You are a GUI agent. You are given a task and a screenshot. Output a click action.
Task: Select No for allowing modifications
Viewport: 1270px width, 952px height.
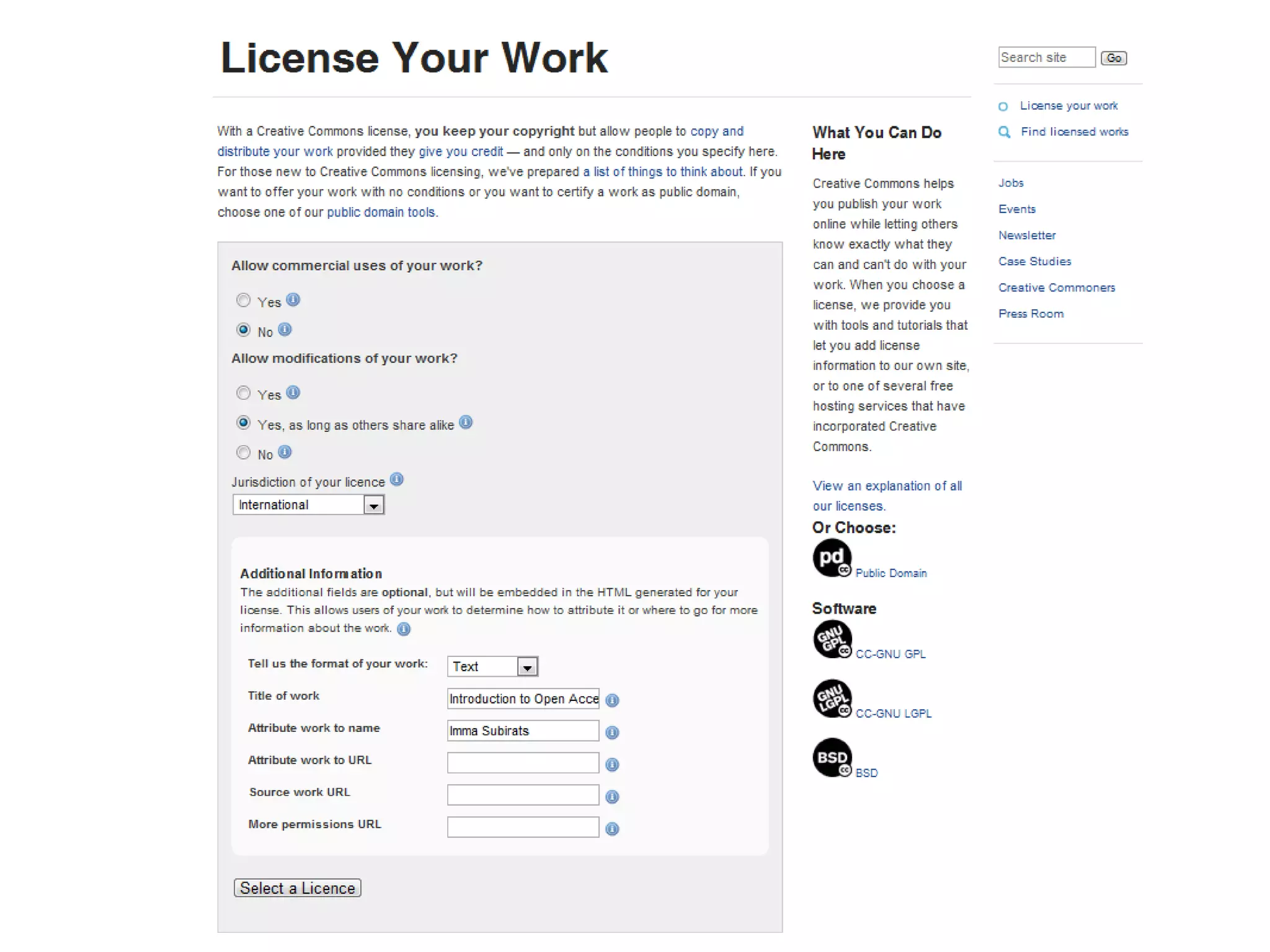click(243, 452)
